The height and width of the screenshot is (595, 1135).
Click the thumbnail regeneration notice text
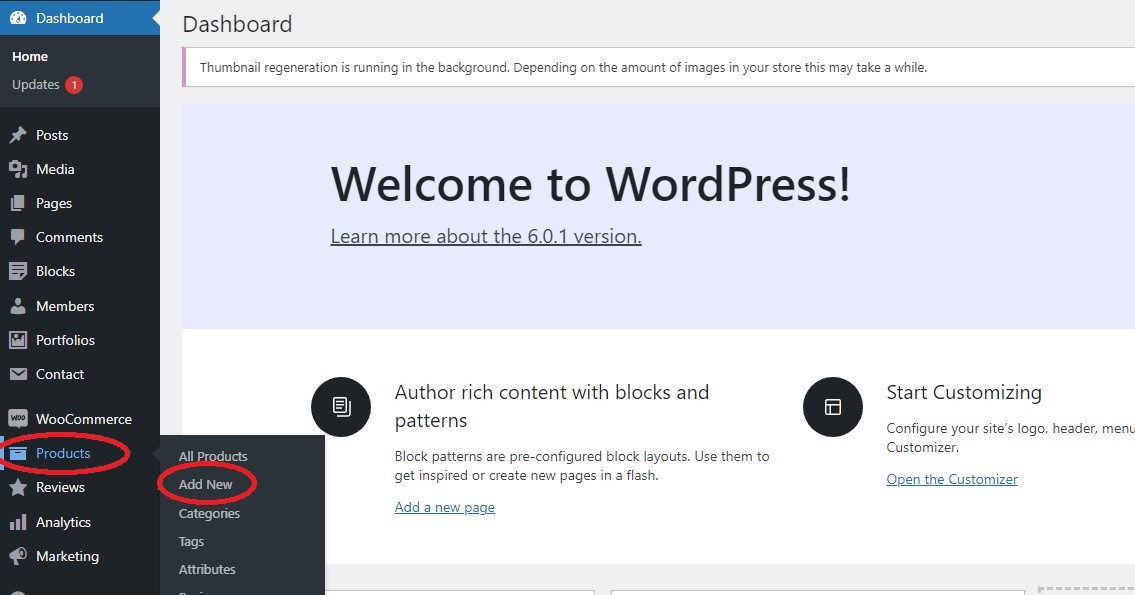(563, 67)
